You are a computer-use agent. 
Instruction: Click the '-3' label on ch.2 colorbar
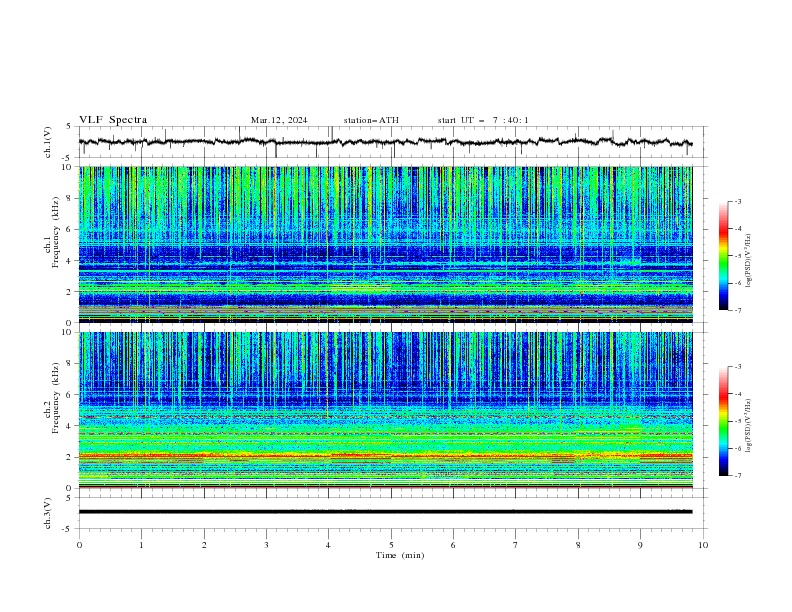737,367
